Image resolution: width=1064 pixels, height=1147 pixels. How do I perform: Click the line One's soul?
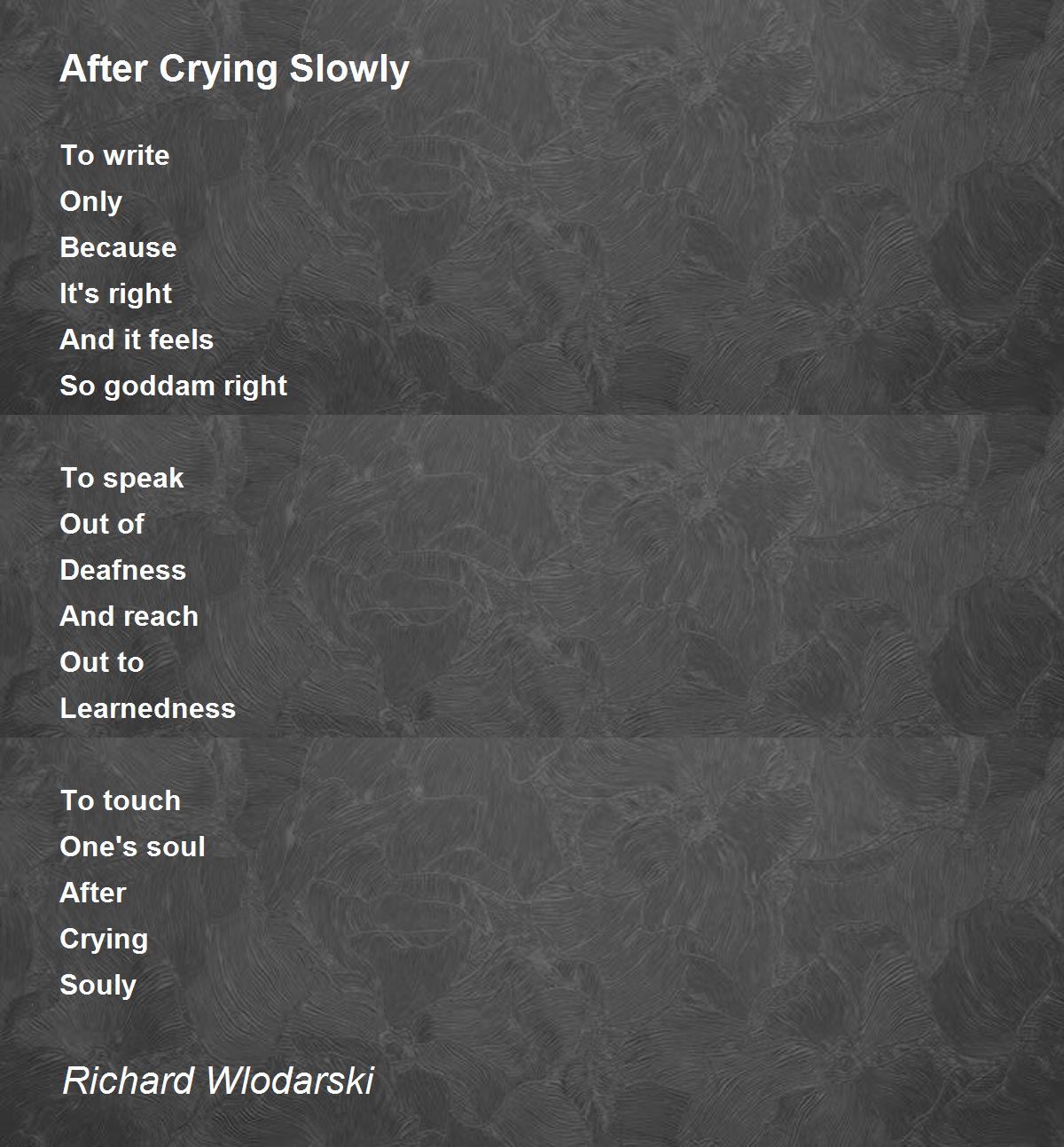132,847
